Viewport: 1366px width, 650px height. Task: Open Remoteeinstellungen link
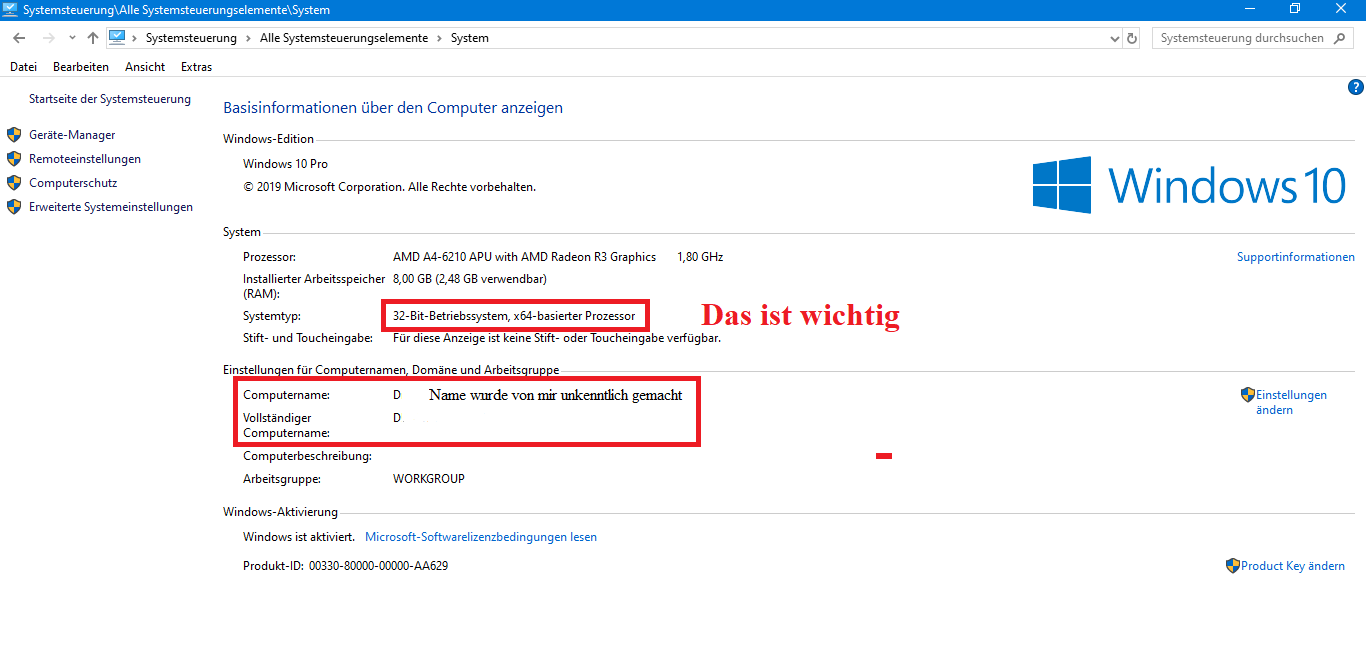pos(85,159)
